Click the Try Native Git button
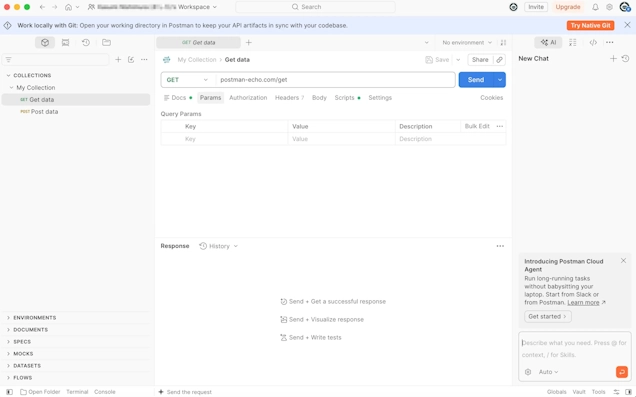Viewport: 636px width, 397px height. coord(590,26)
